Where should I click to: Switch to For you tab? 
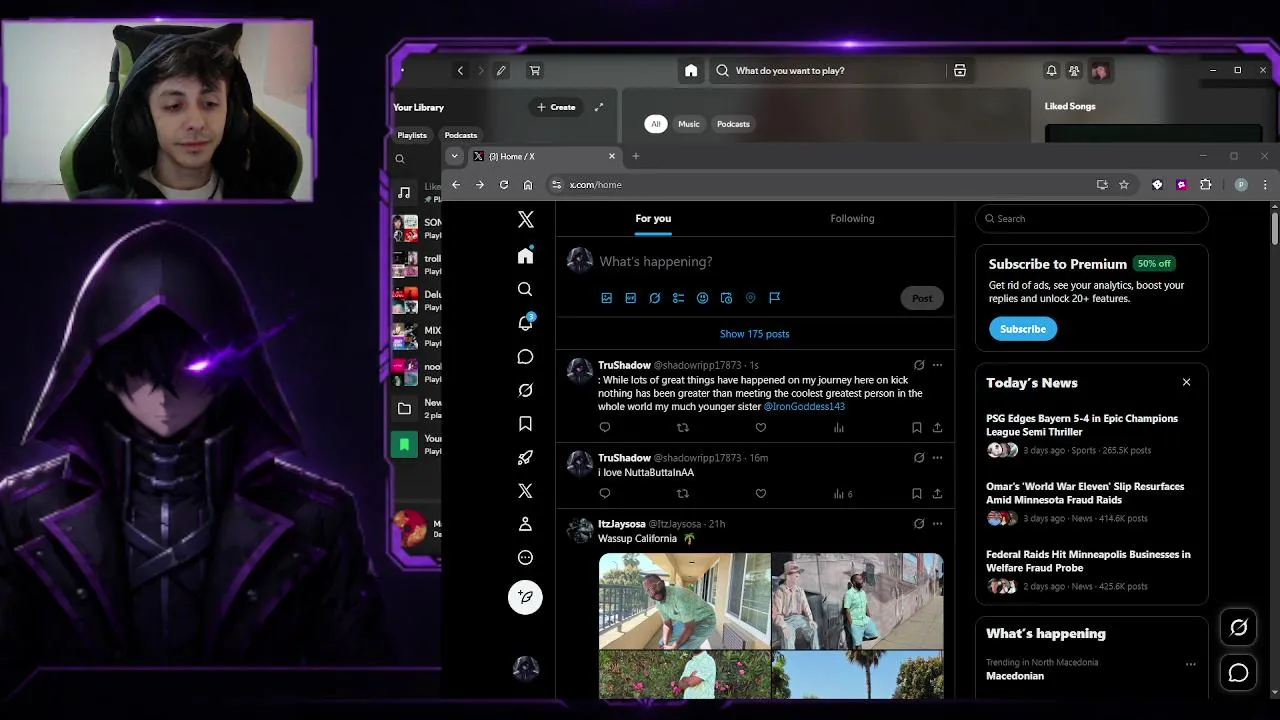pos(653,219)
